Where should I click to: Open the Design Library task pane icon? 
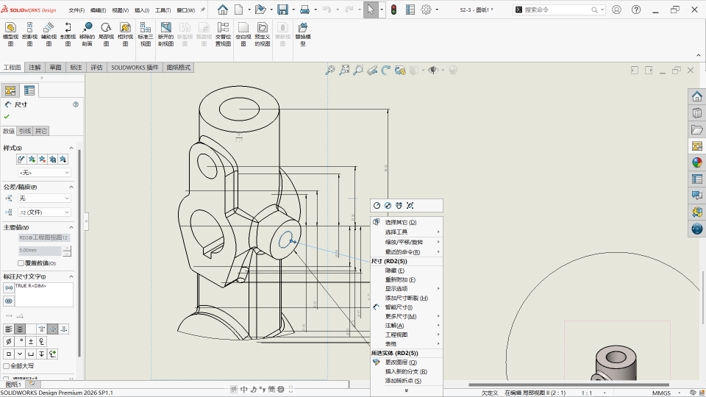tap(697, 113)
